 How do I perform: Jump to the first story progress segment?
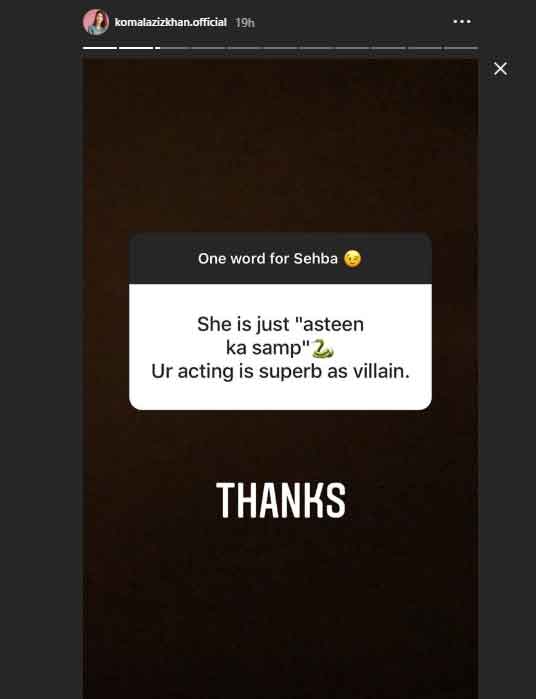pyautogui.click(x=100, y=47)
